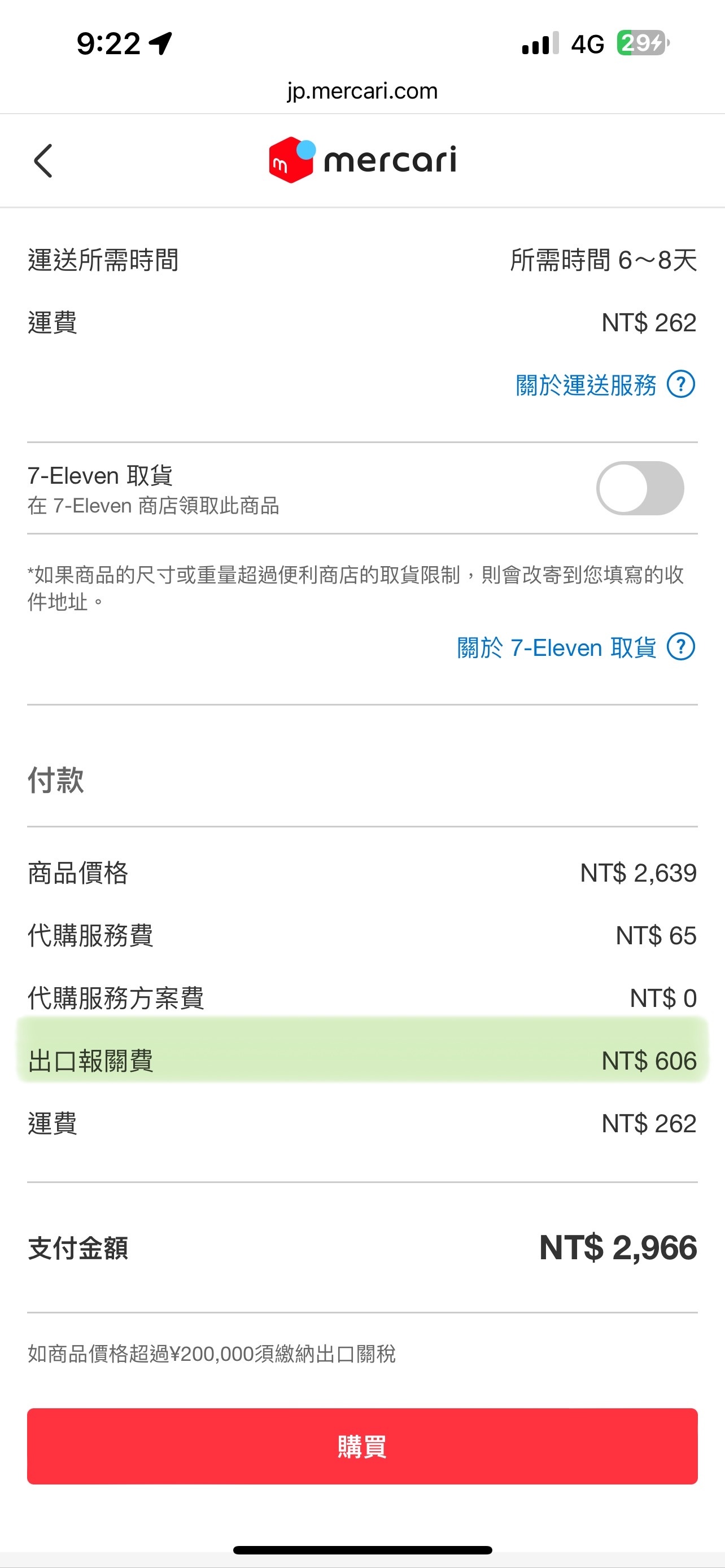Tap the 付款 section heading
Screen dimensions: 725x1568
[x=56, y=779]
